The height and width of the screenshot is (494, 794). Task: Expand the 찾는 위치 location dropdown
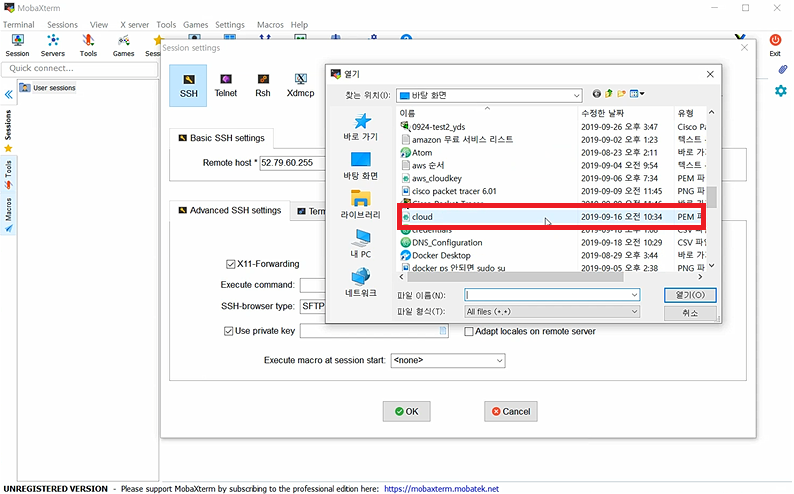point(576,95)
